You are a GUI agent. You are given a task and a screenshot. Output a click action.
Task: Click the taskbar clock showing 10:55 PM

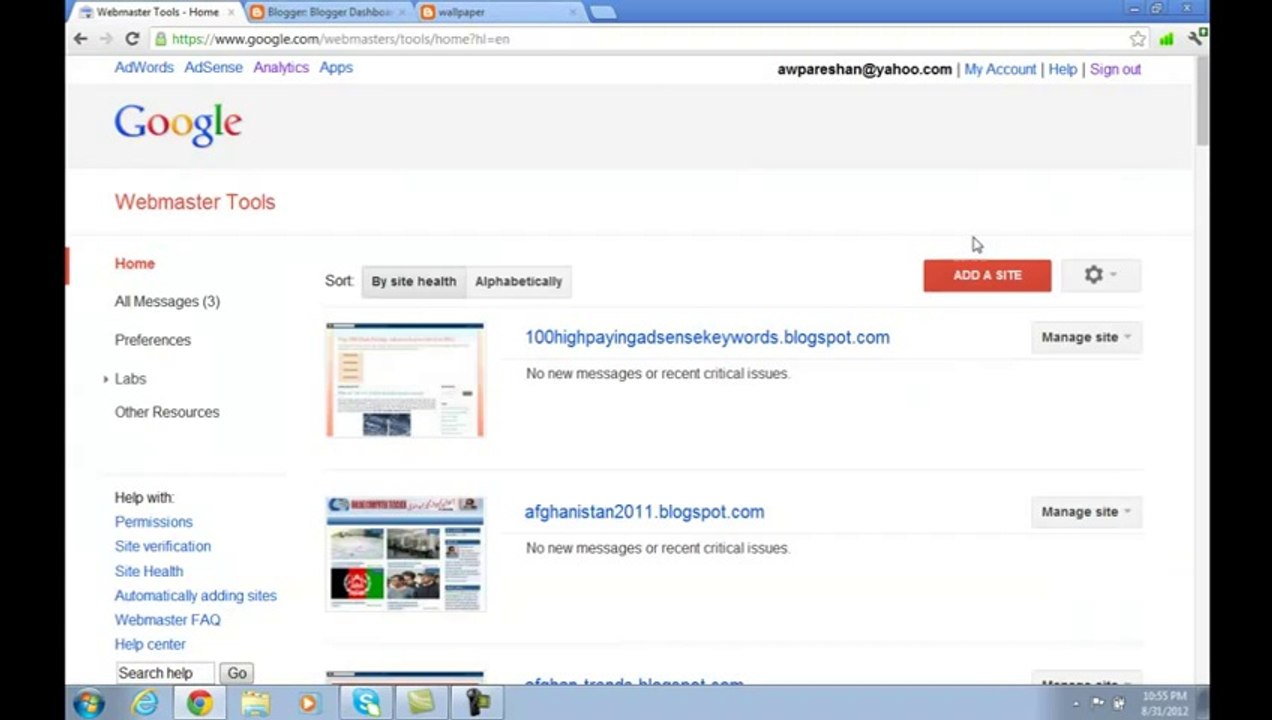click(1163, 703)
